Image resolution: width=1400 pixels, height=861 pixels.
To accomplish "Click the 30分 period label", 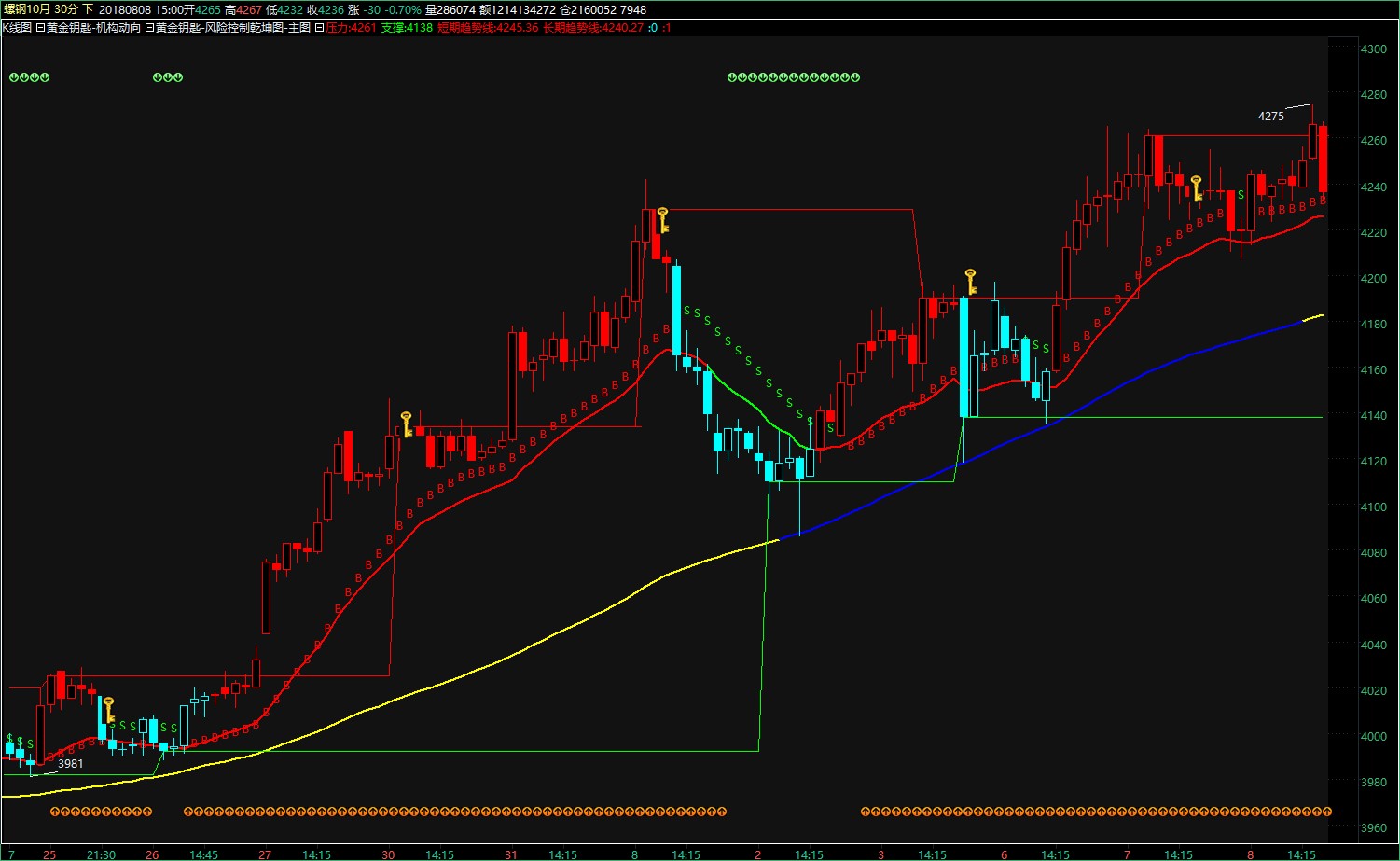I will coord(67,9).
